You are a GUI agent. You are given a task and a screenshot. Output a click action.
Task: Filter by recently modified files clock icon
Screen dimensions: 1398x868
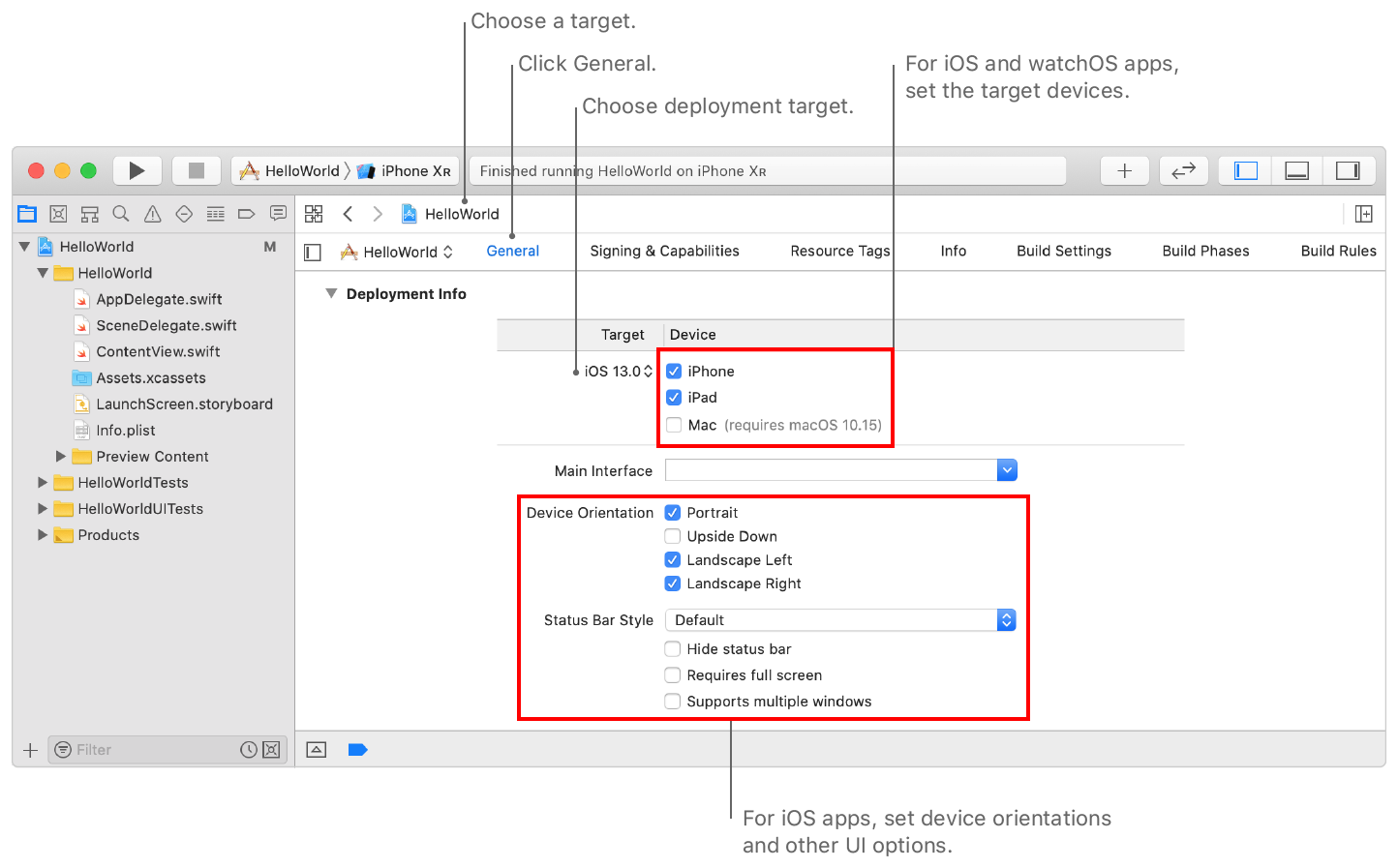(x=249, y=750)
